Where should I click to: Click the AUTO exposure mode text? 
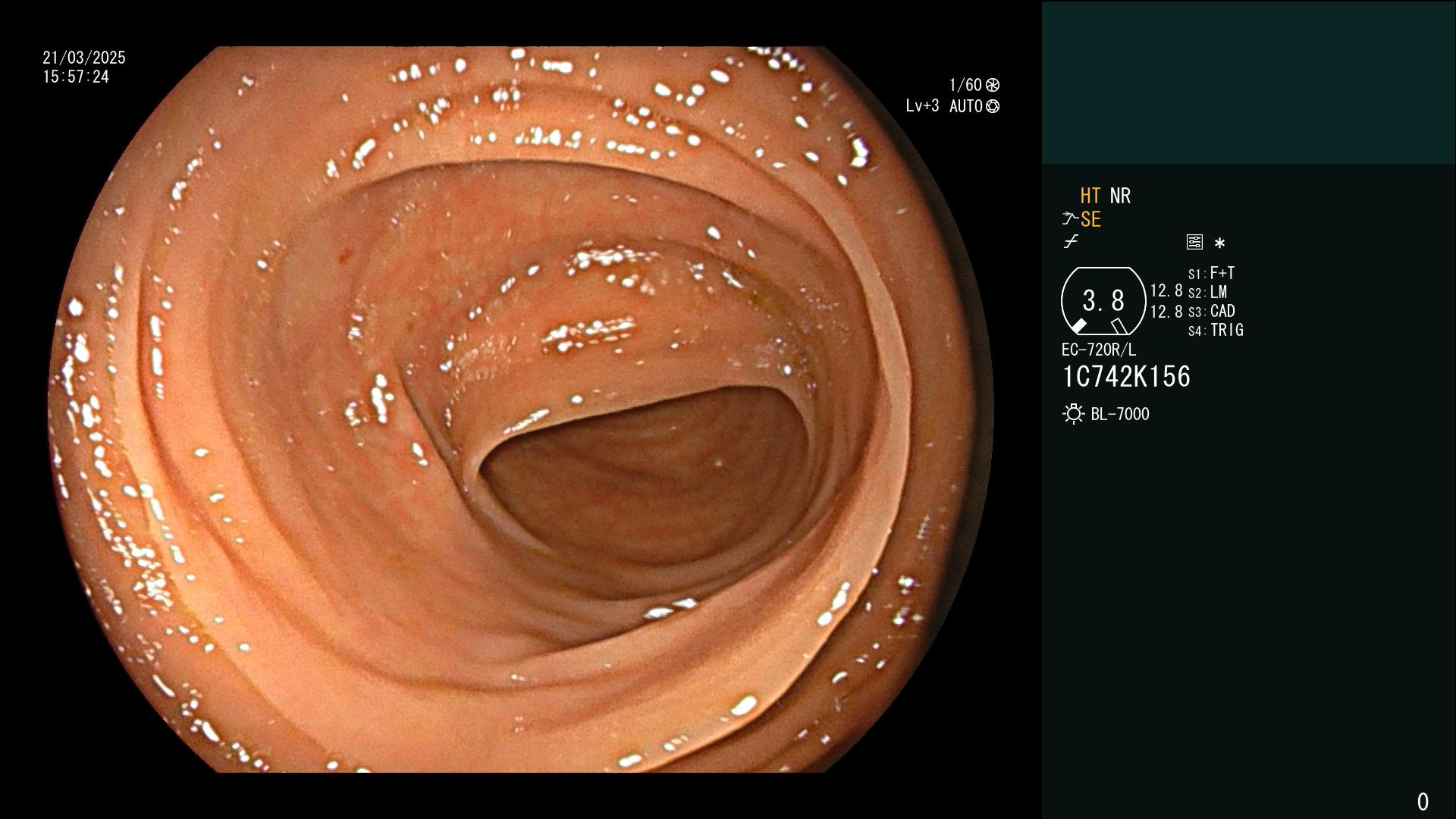966,106
